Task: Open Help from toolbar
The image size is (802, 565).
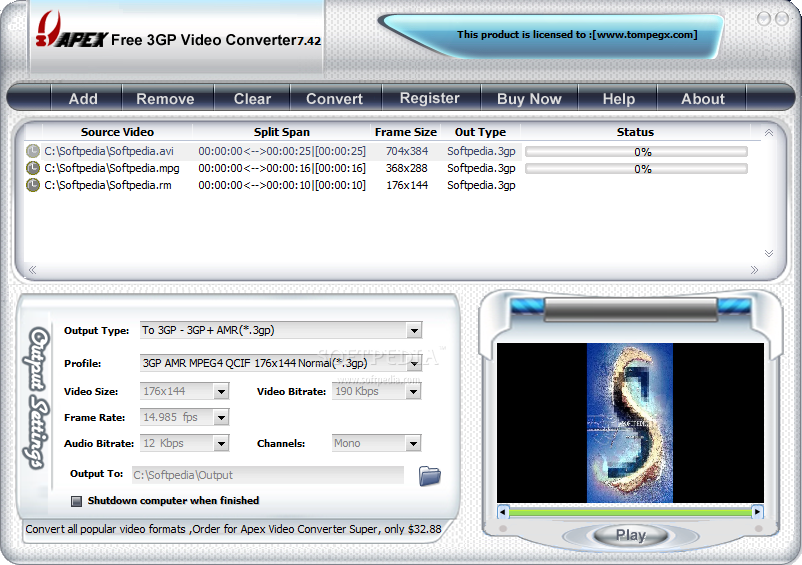Action: point(618,98)
